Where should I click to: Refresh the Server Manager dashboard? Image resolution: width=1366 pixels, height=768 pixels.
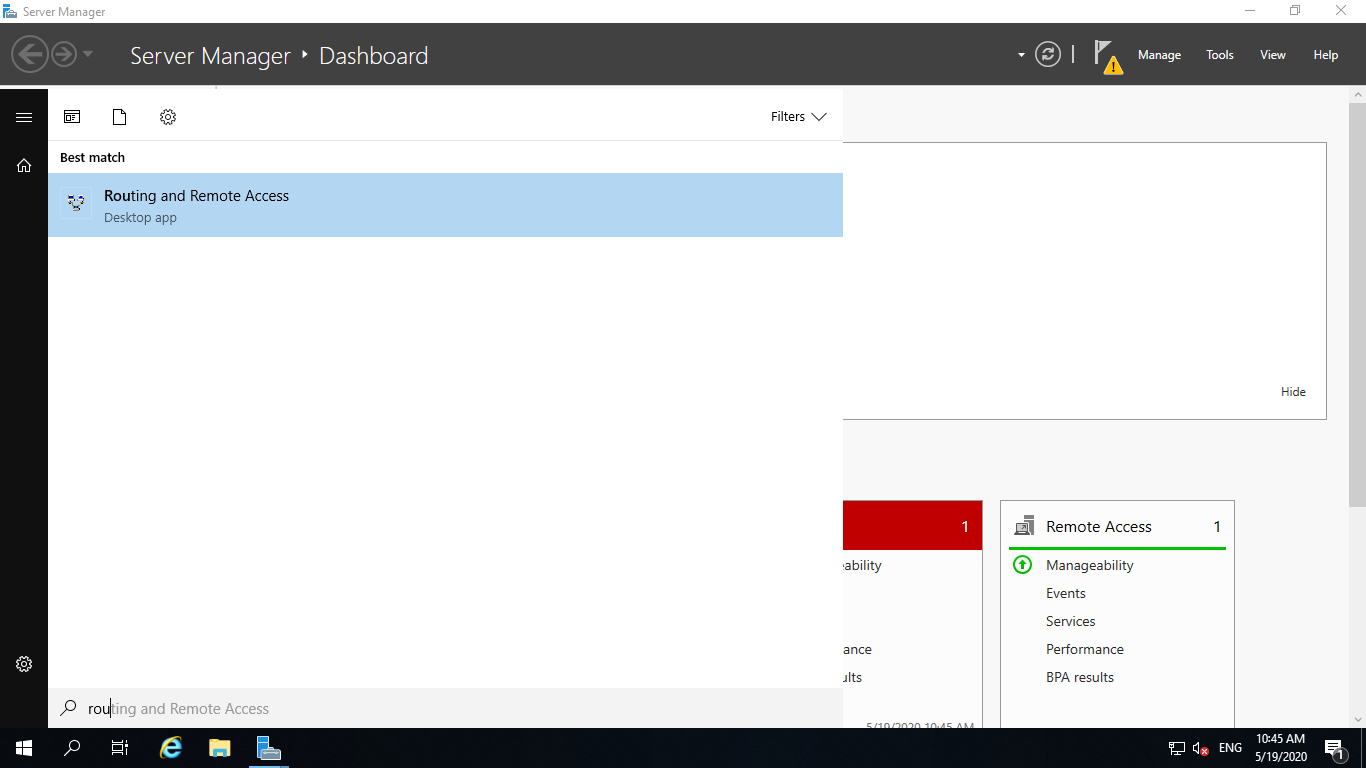(1048, 54)
